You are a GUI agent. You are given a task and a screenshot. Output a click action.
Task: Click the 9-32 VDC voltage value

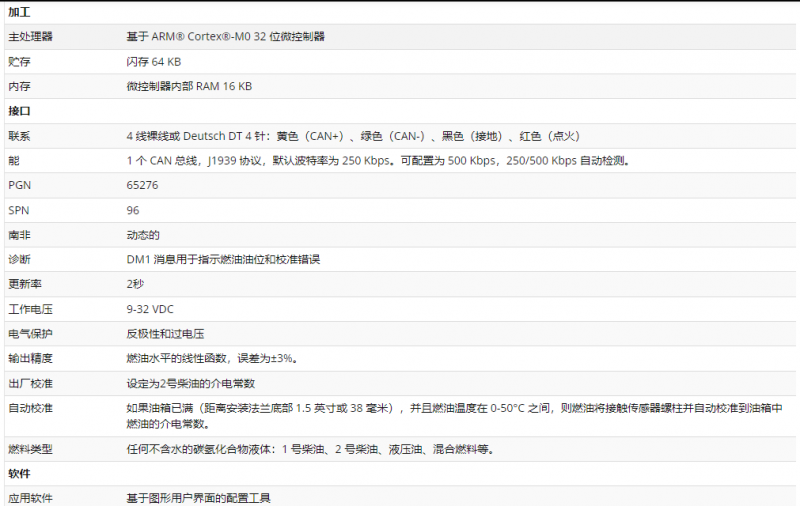click(149, 309)
